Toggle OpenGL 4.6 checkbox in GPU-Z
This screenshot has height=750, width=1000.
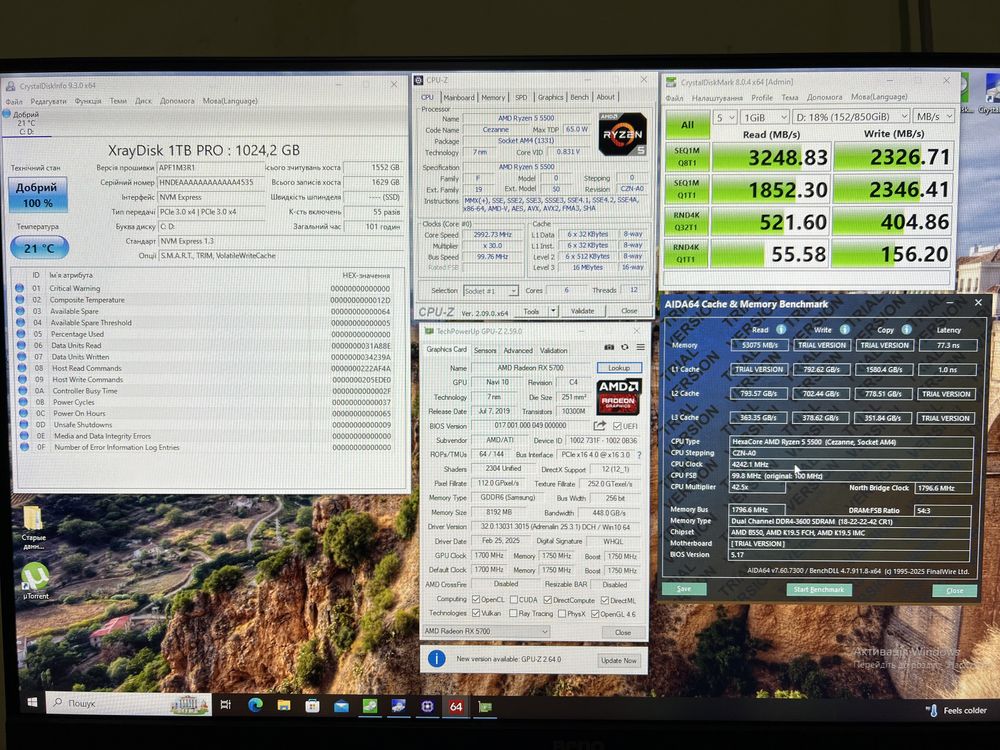[x=595, y=614]
